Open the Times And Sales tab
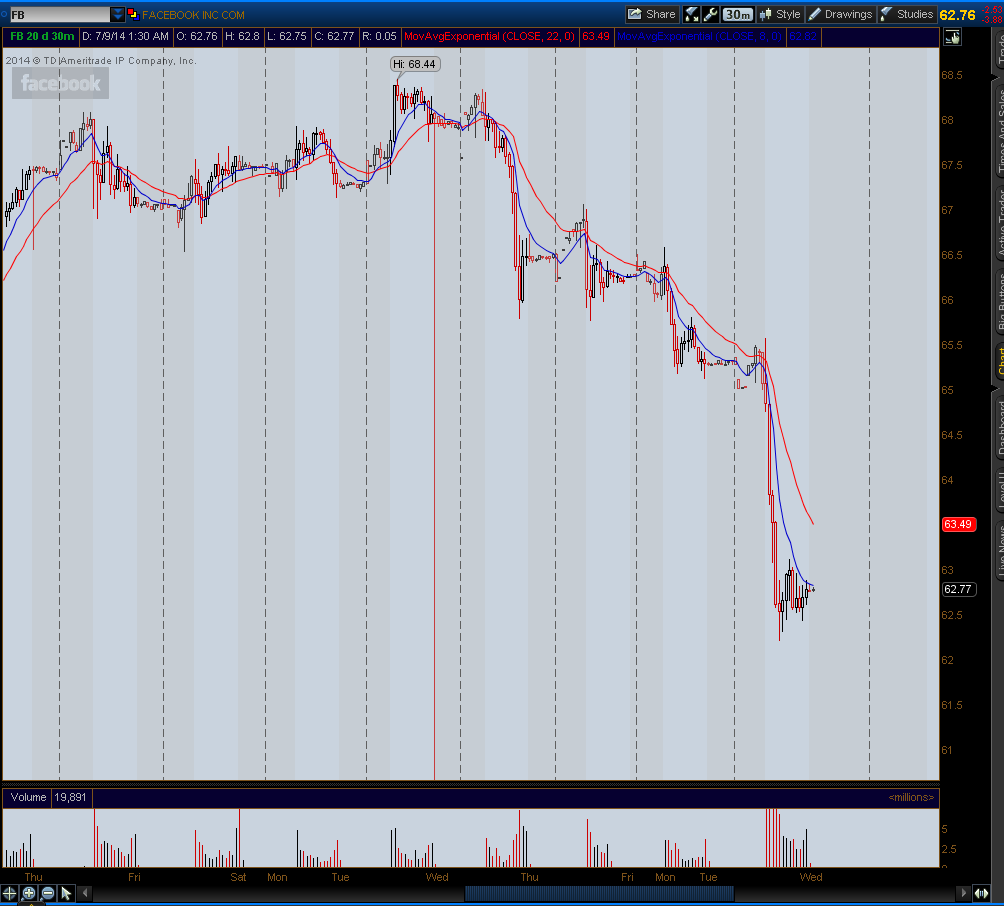Viewport: 1004px width, 906px height. [999, 131]
